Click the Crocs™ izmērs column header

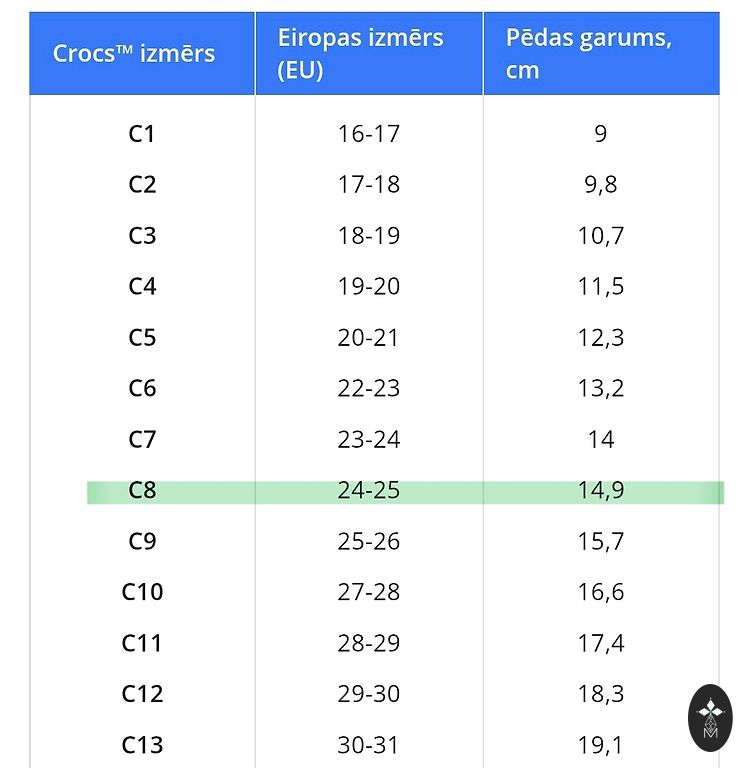[134, 54]
